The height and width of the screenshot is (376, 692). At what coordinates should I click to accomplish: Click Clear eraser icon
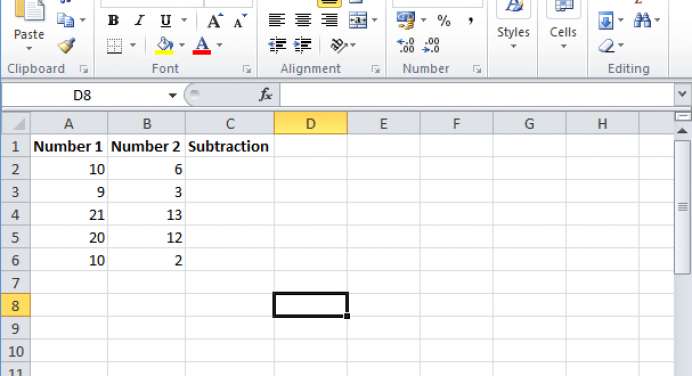click(607, 45)
